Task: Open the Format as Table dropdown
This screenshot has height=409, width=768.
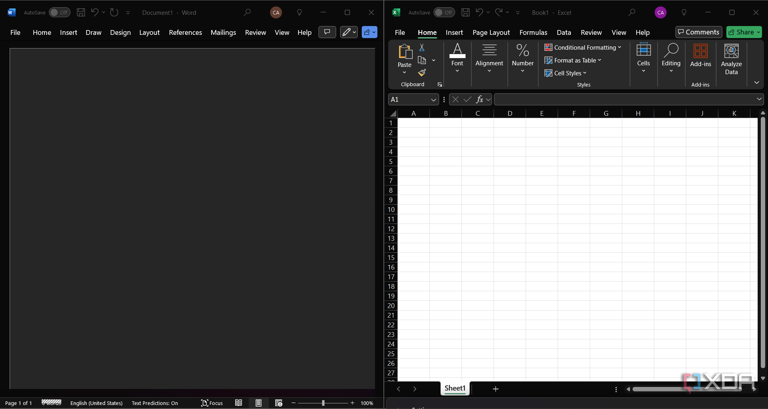Action: click(x=573, y=60)
